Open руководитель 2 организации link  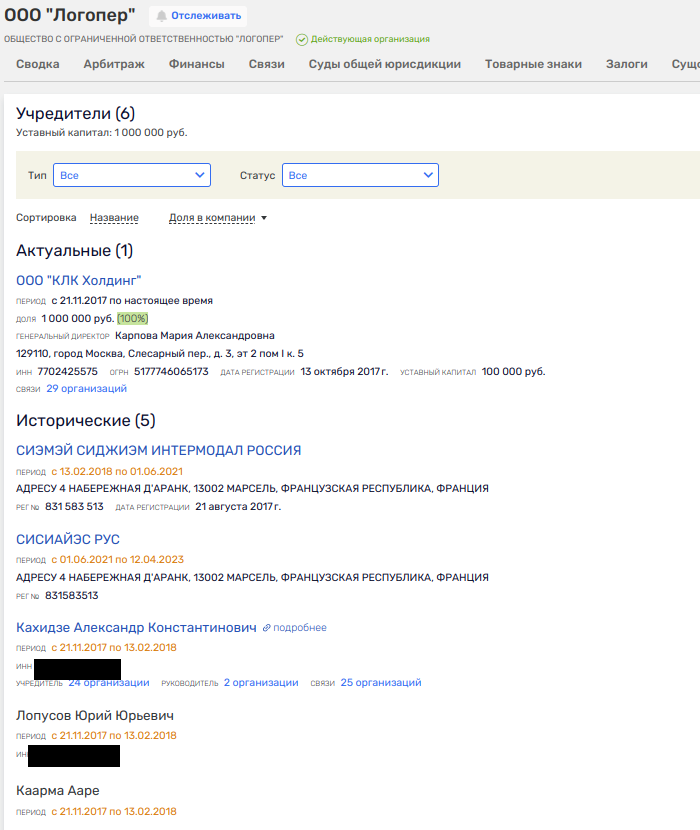pyautogui.click(x=261, y=683)
